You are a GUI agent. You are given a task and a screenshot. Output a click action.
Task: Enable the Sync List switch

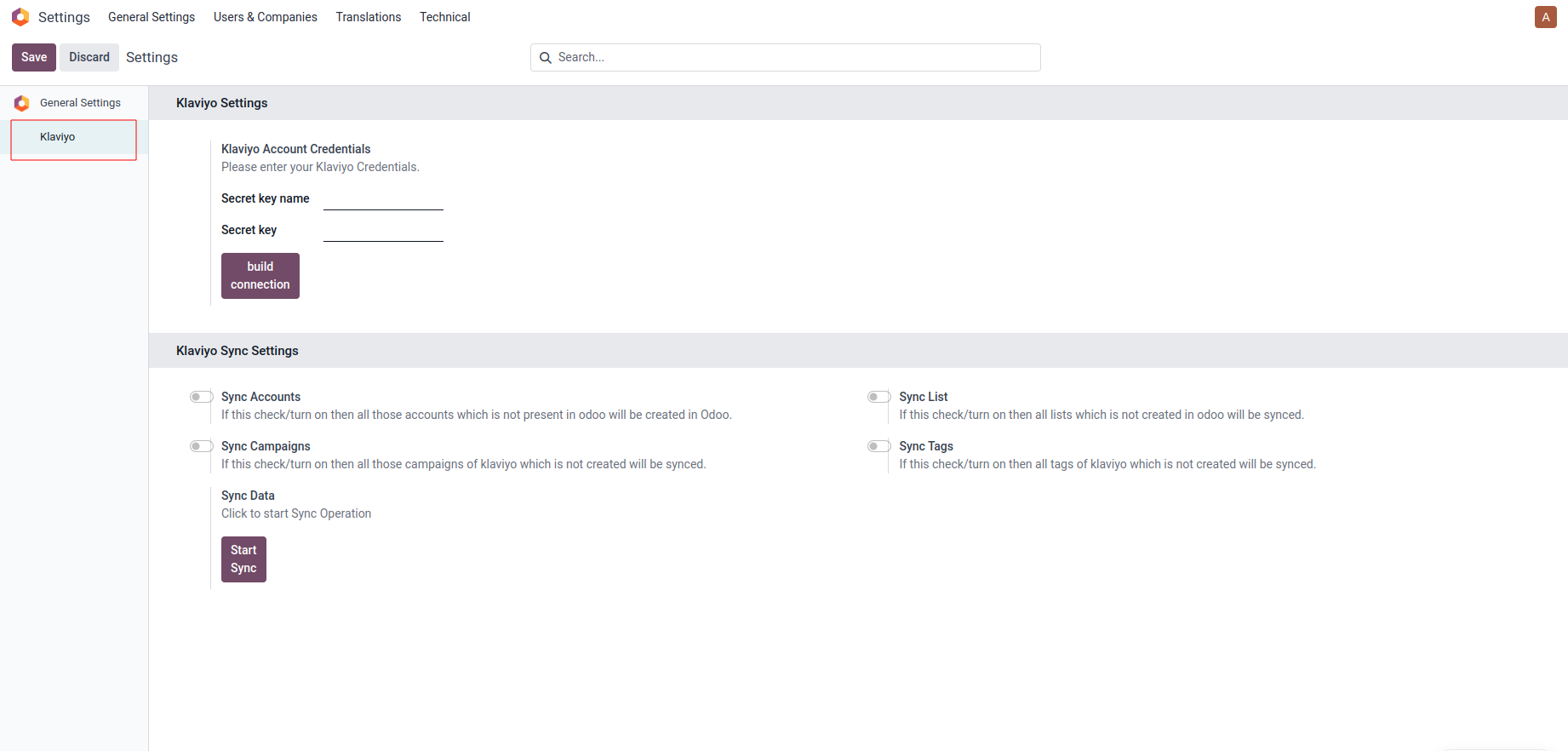878,397
